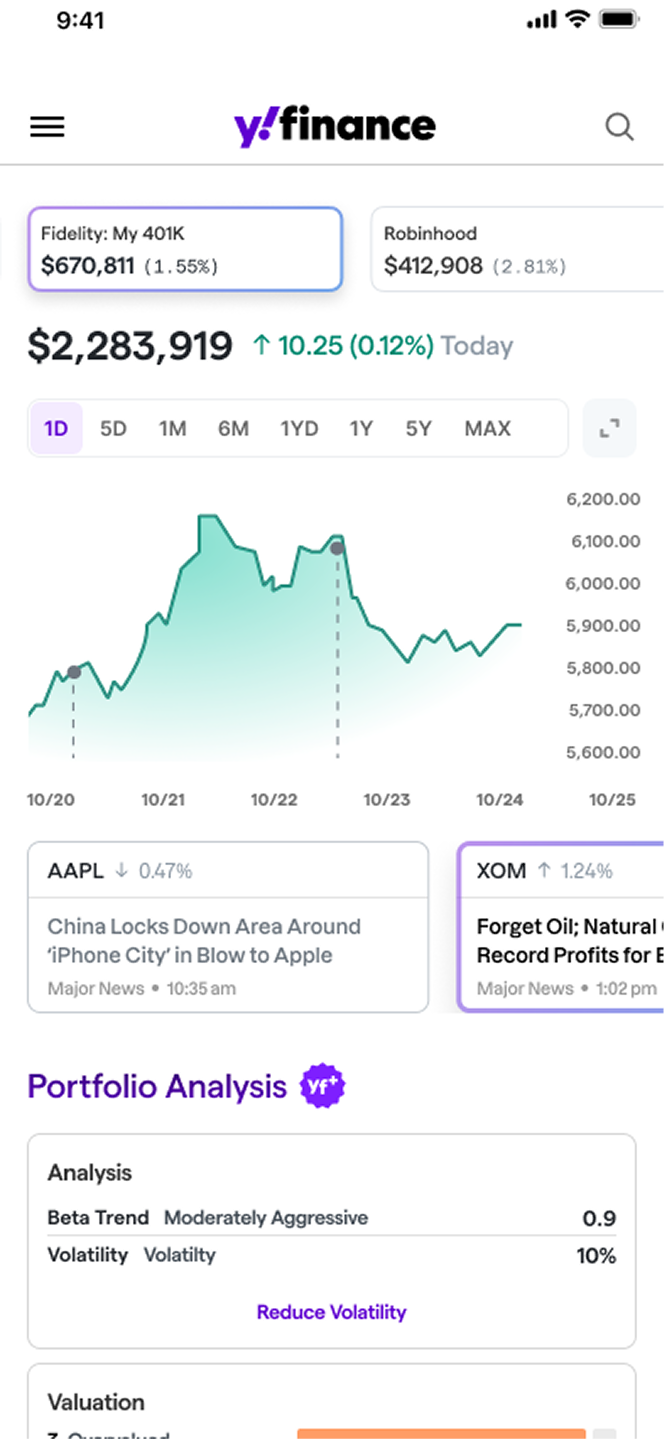The image size is (664, 1439).
Task: Tap the AAPL ticker symbol
Action: click(x=75, y=871)
